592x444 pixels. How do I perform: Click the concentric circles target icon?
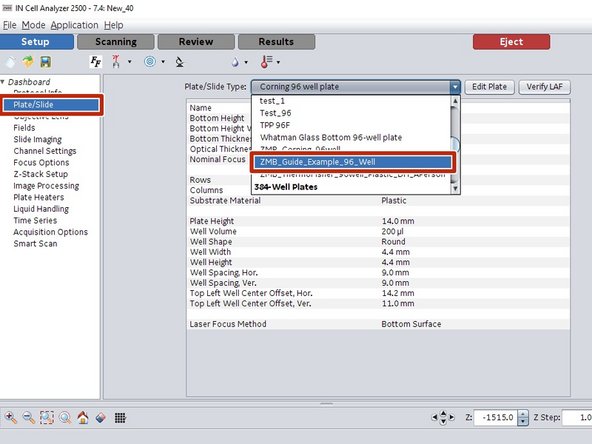[x=150, y=62]
